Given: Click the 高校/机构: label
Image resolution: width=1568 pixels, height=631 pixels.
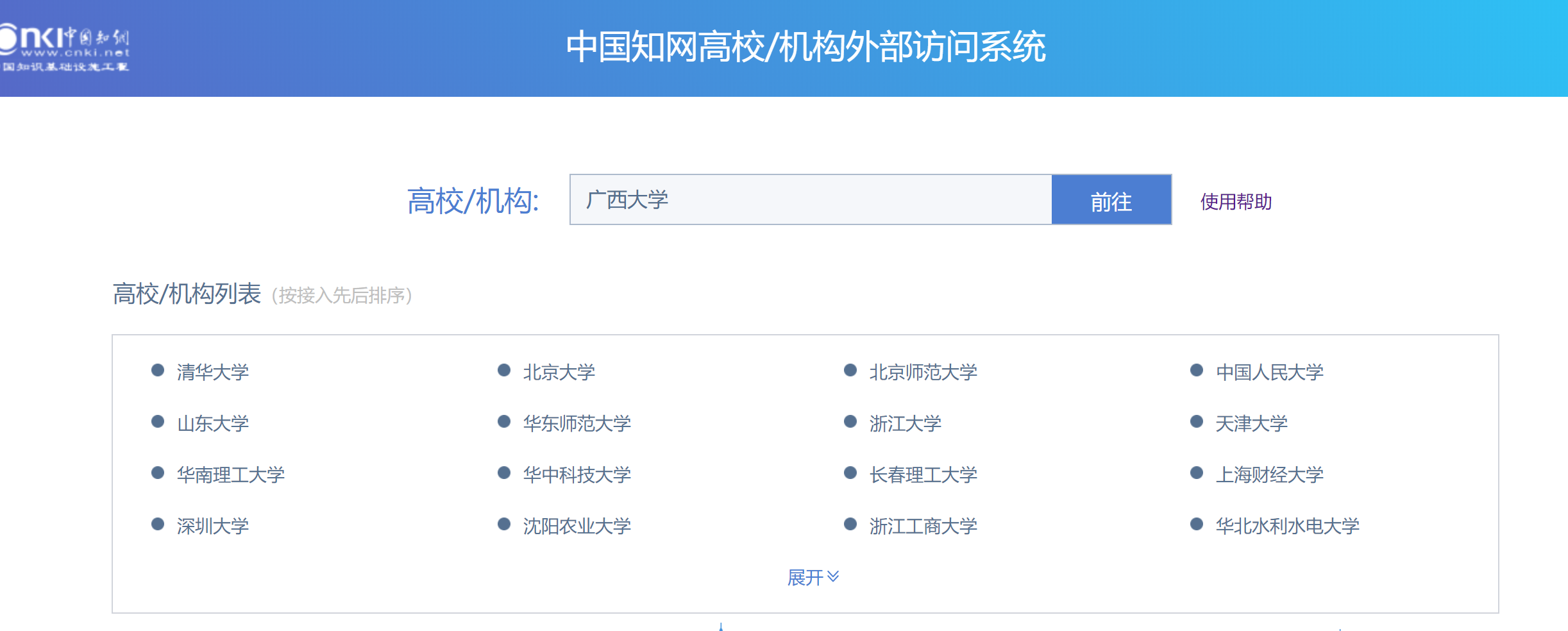Looking at the screenshot, I should click(473, 201).
